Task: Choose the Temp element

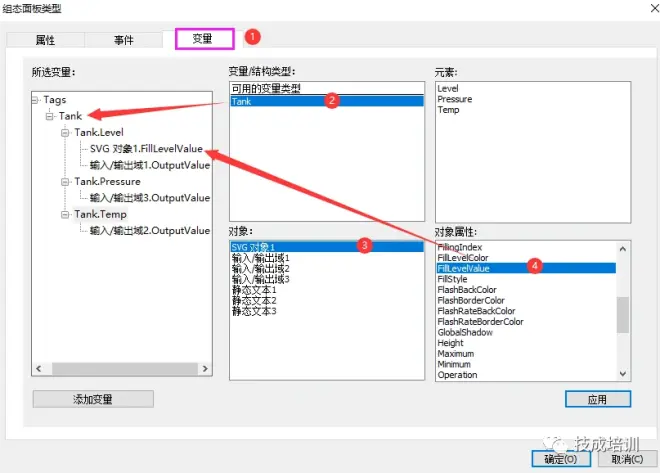Action: 448,110
